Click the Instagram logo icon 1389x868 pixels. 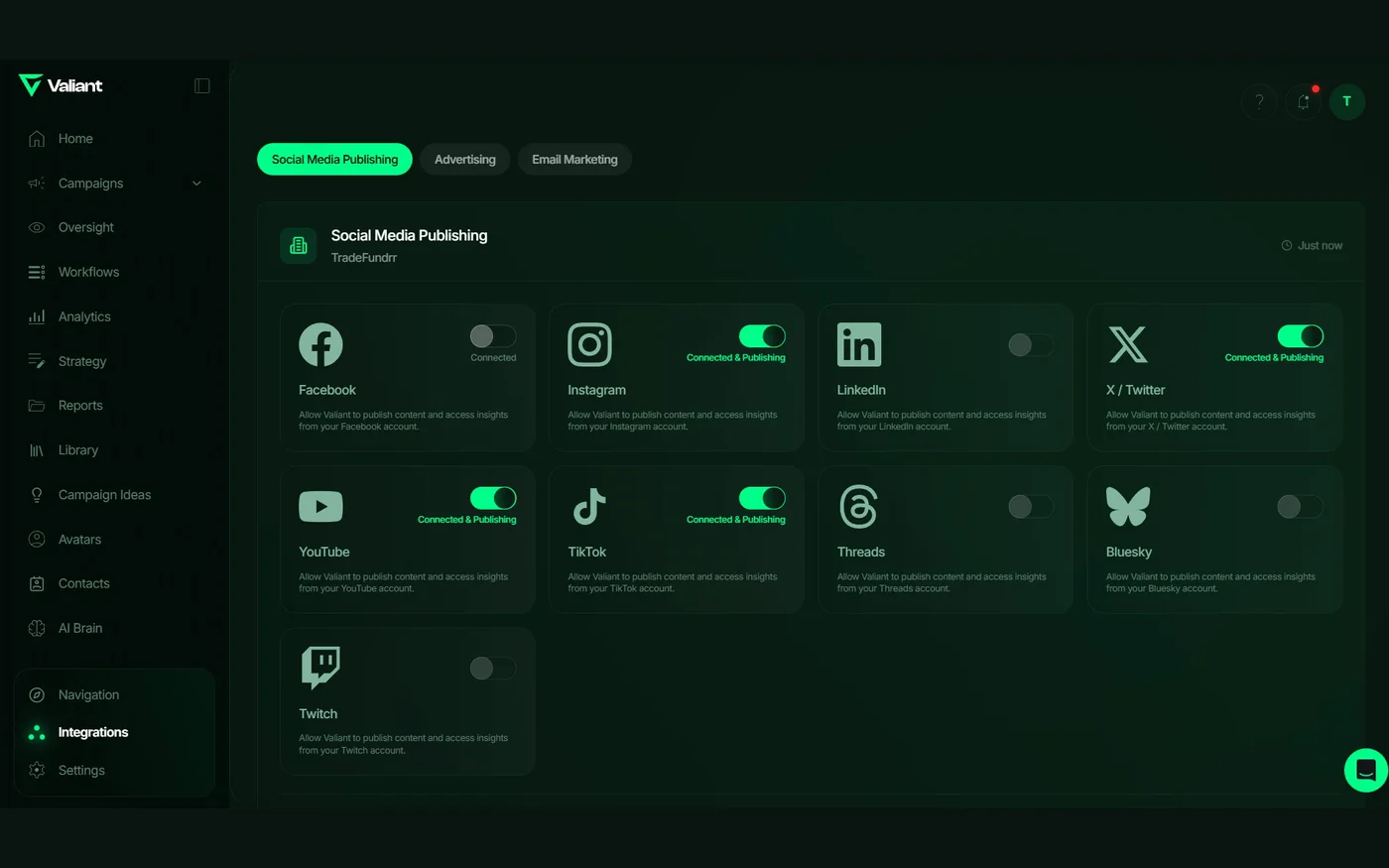[589, 345]
